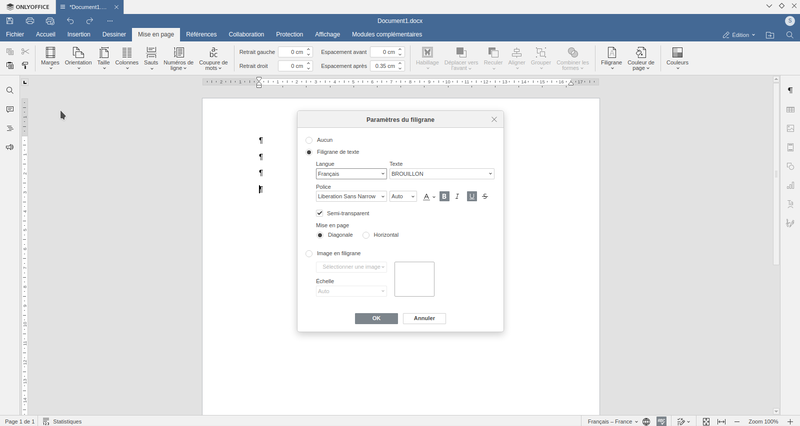The image size is (800, 426).
Task: Open the Liberation Sans Narrow font dropdown
Action: [351, 197]
